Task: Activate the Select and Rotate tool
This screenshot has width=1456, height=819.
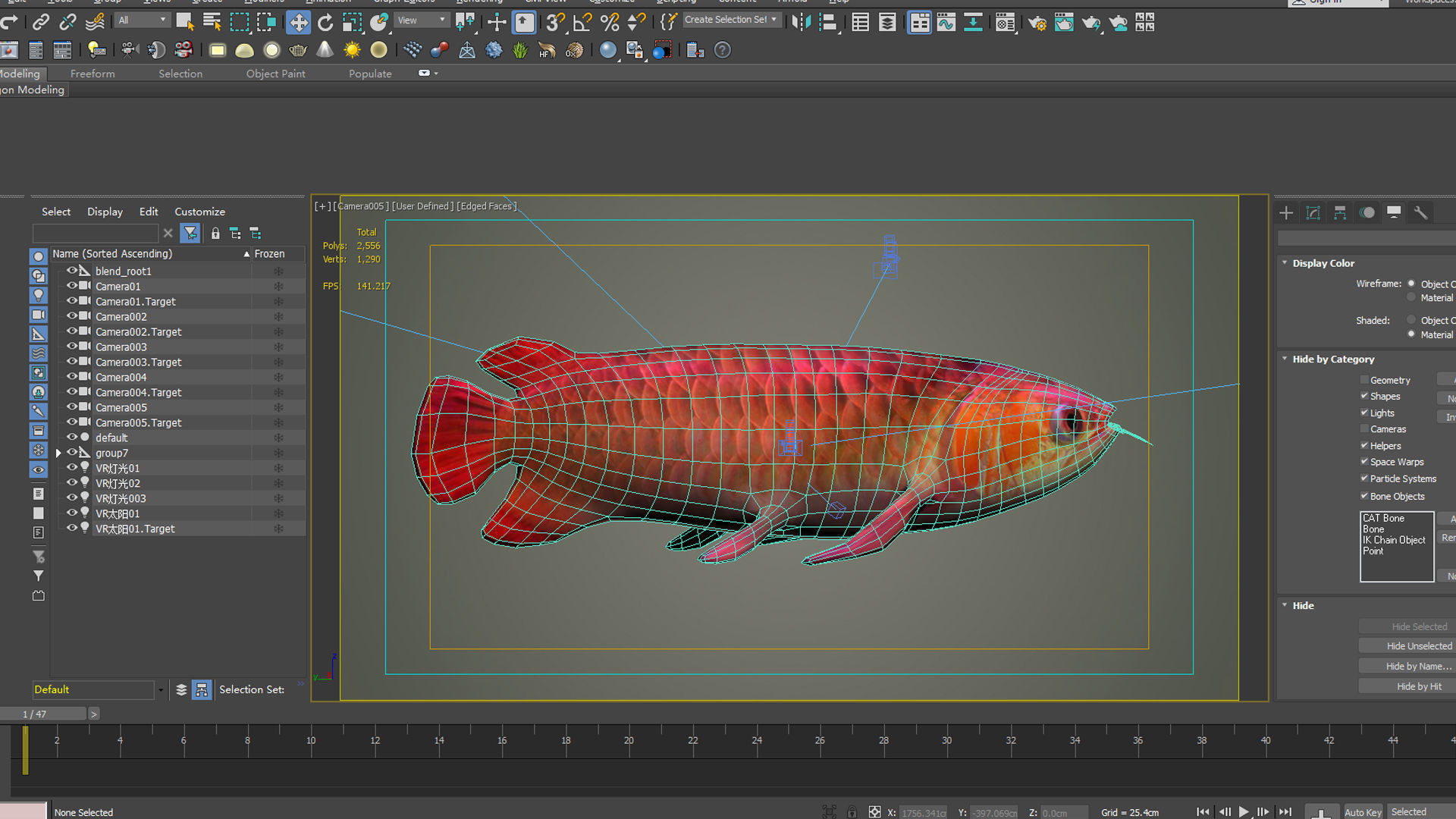Action: (325, 23)
